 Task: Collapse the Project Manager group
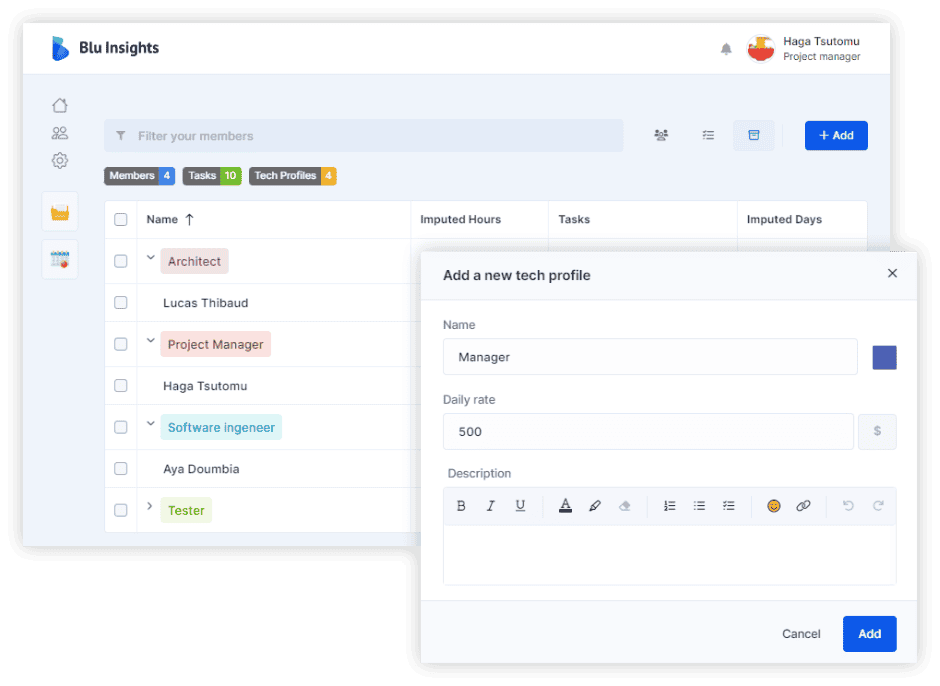[x=150, y=341]
